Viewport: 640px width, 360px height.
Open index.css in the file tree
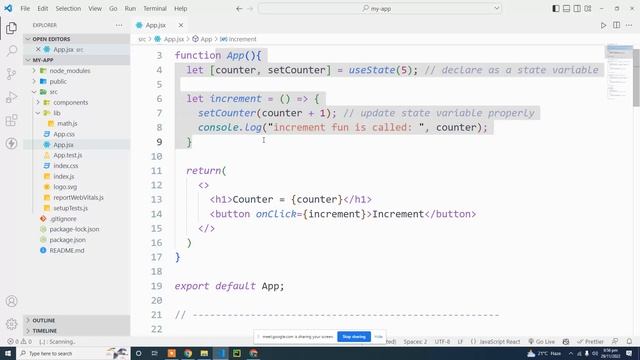coord(66,166)
